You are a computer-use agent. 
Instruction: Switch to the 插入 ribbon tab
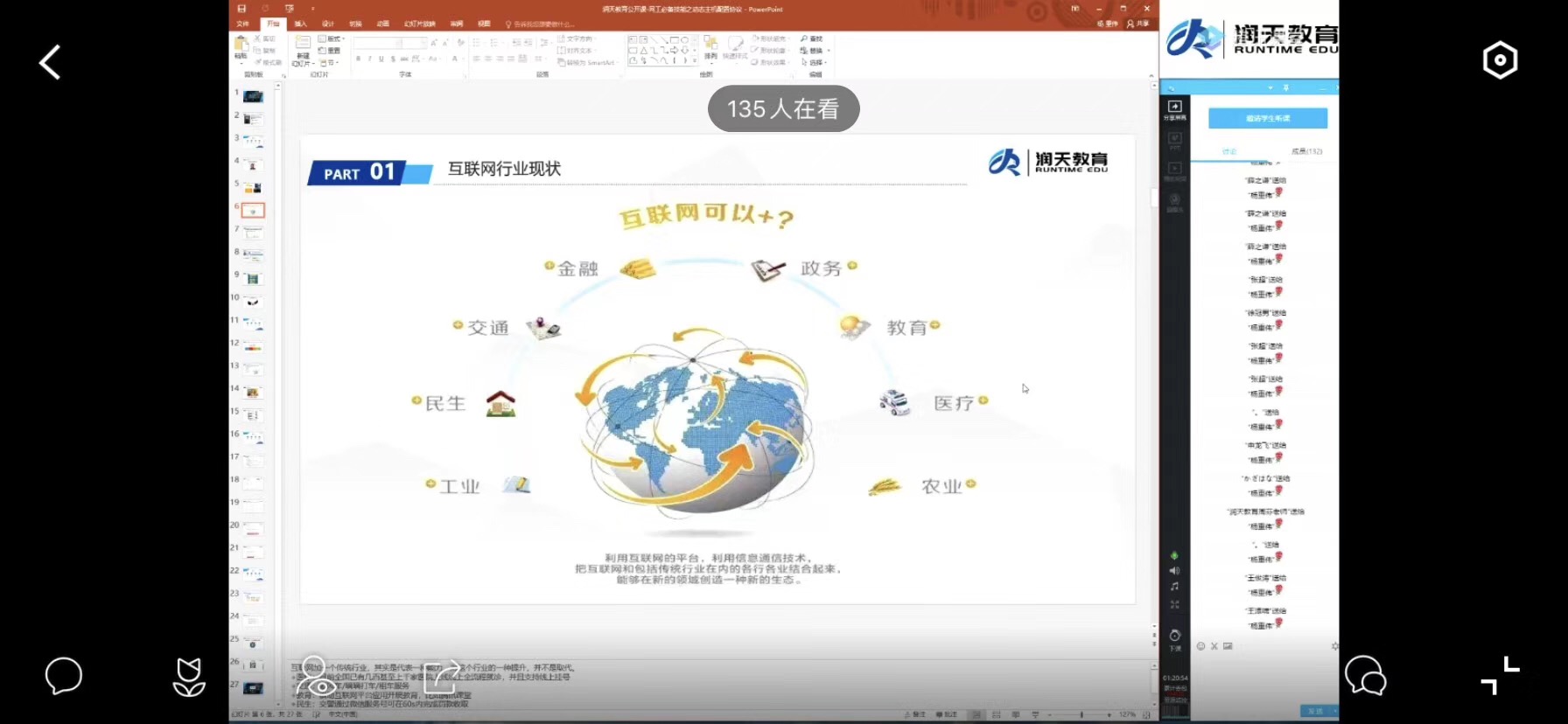(300, 24)
